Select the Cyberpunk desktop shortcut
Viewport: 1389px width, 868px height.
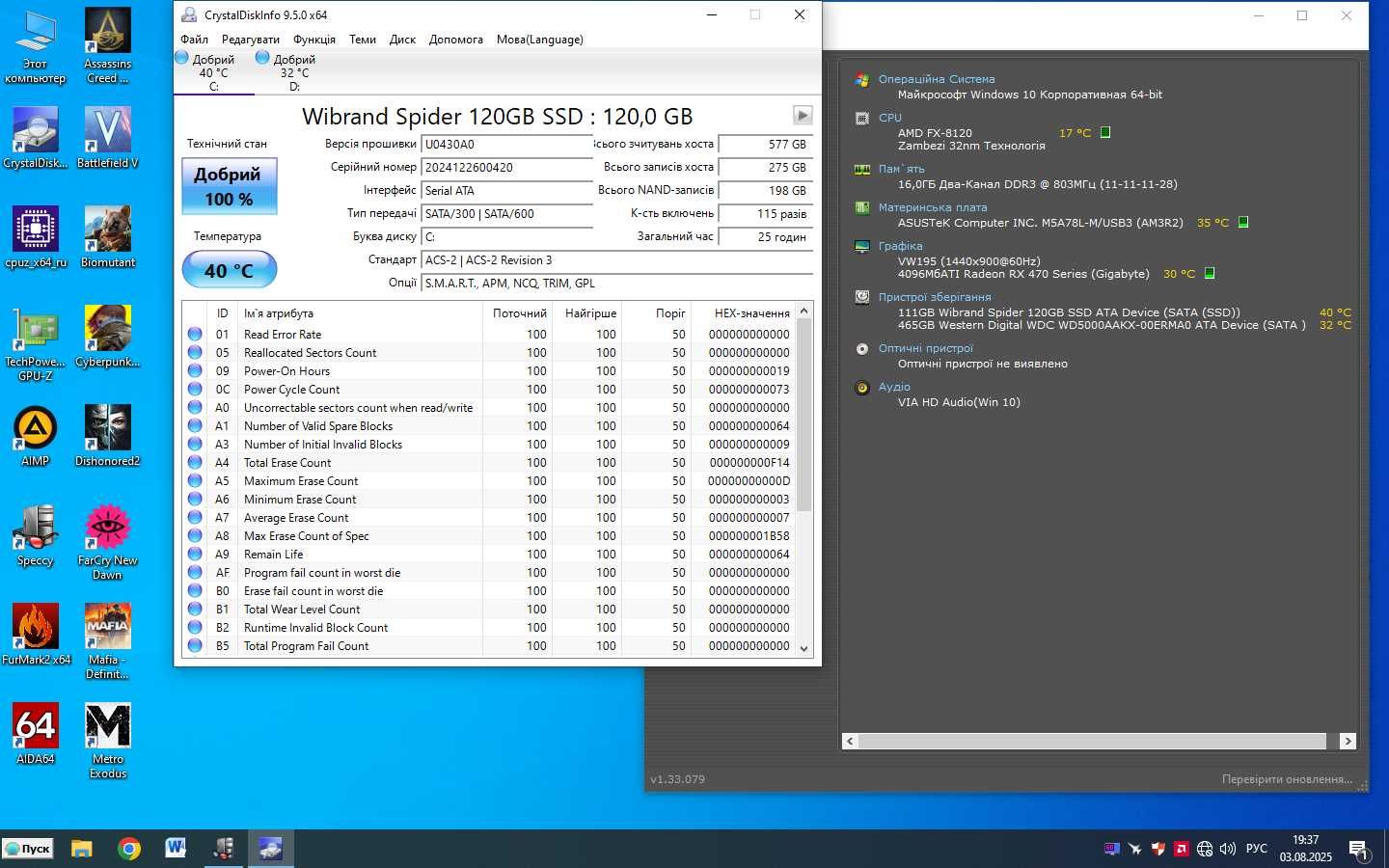107,337
